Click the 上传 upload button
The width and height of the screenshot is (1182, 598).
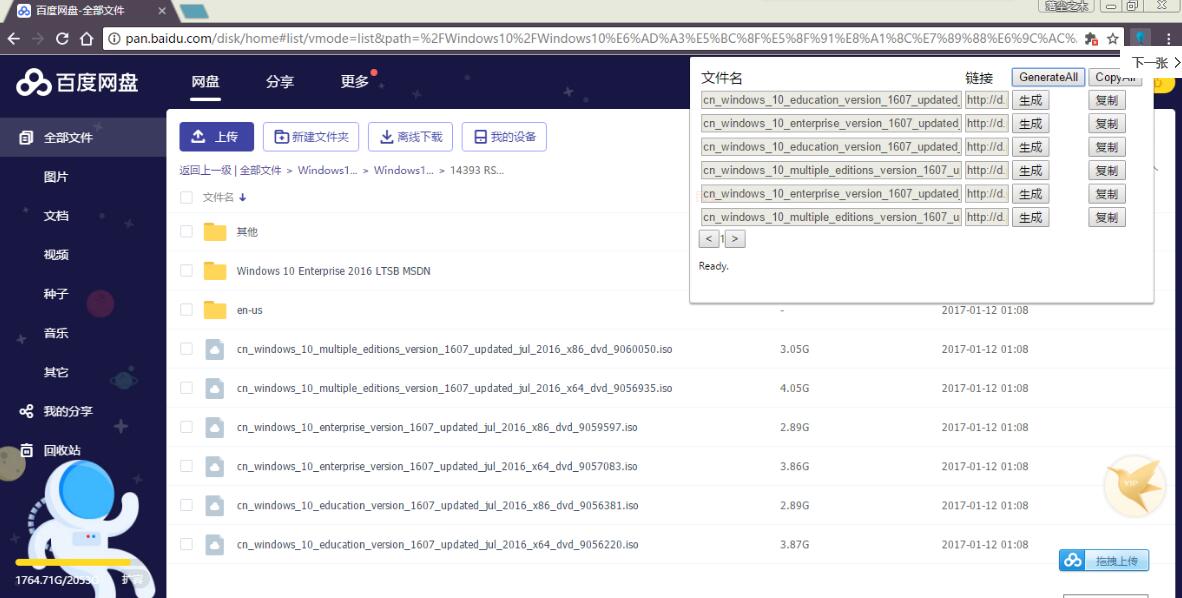216,136
